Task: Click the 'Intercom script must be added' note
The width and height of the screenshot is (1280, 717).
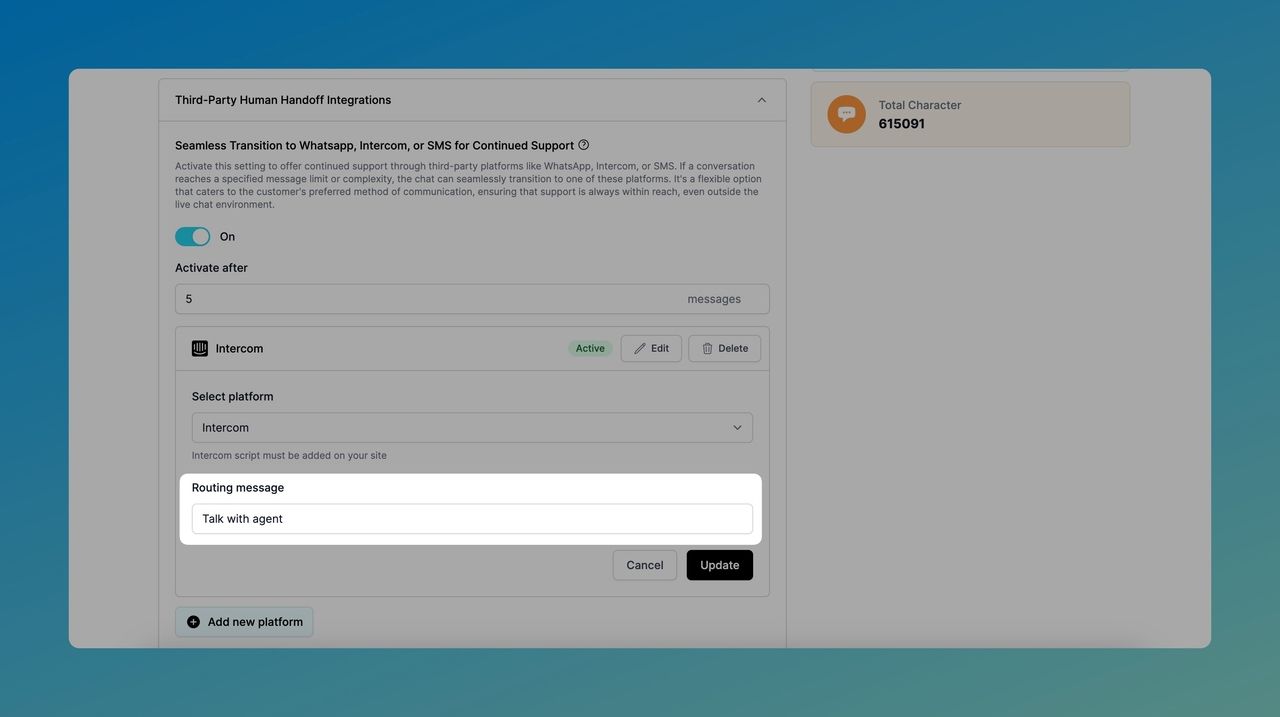Action: pos(289,455)
